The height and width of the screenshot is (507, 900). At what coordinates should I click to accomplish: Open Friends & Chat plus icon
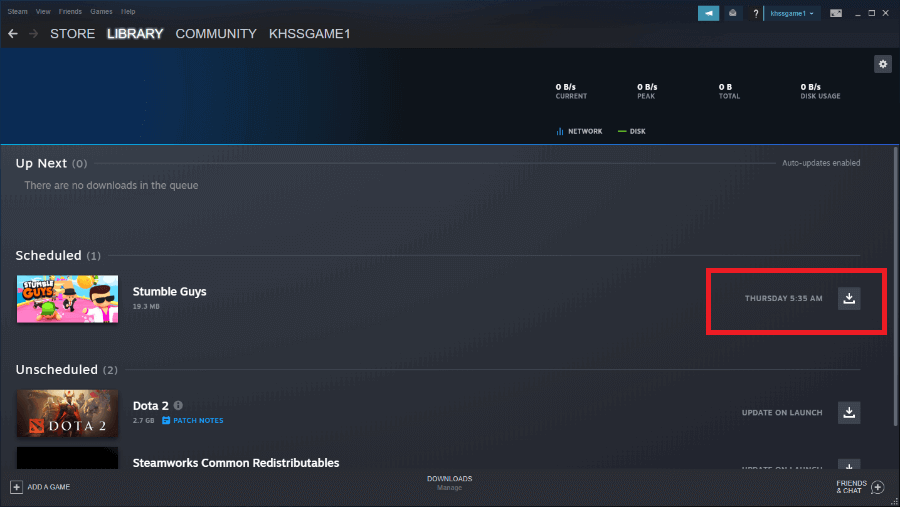pyautogui.click(x=878, y=487)
